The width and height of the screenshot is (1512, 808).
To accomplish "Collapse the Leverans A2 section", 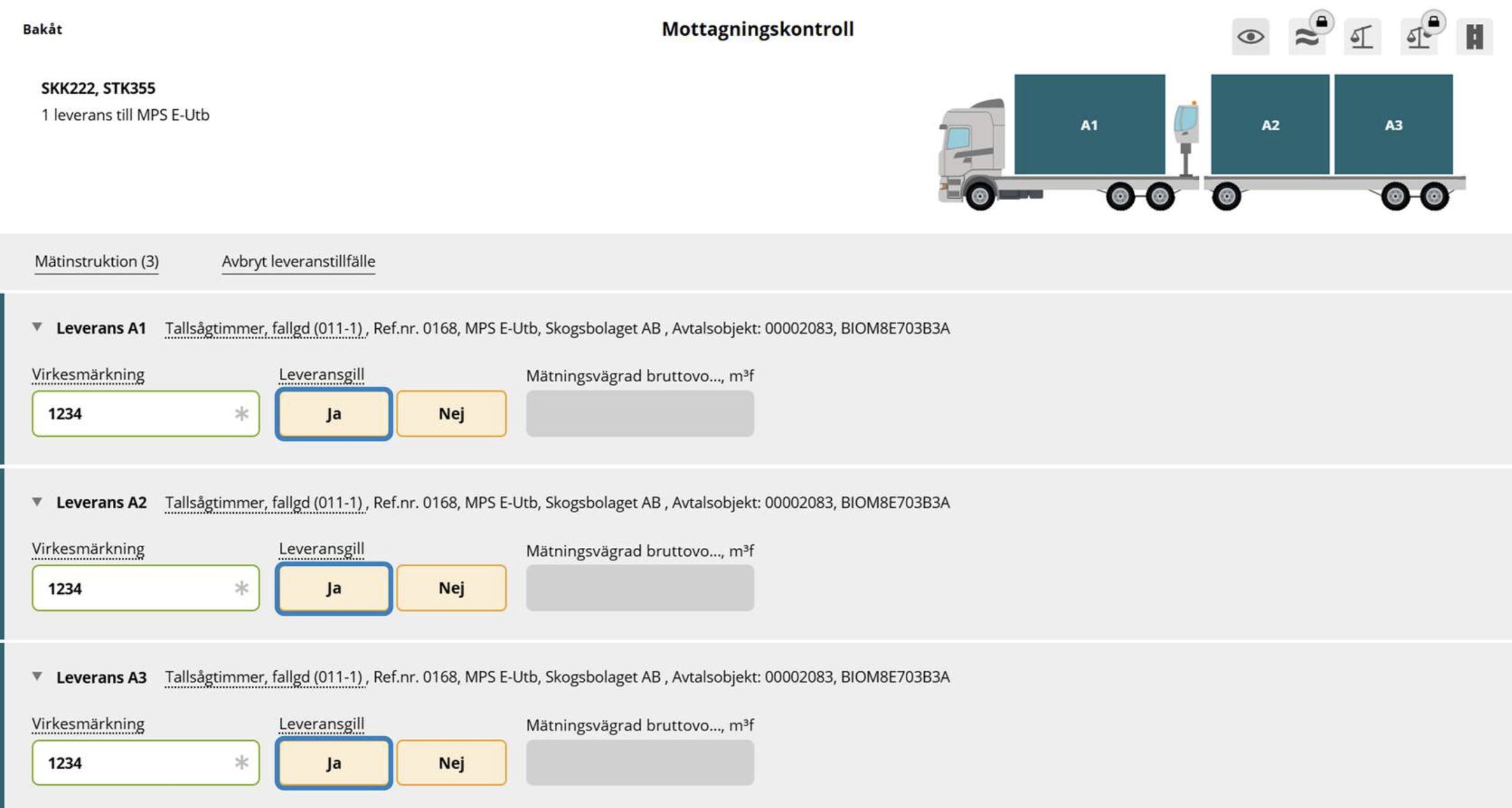I will point(37,502).
